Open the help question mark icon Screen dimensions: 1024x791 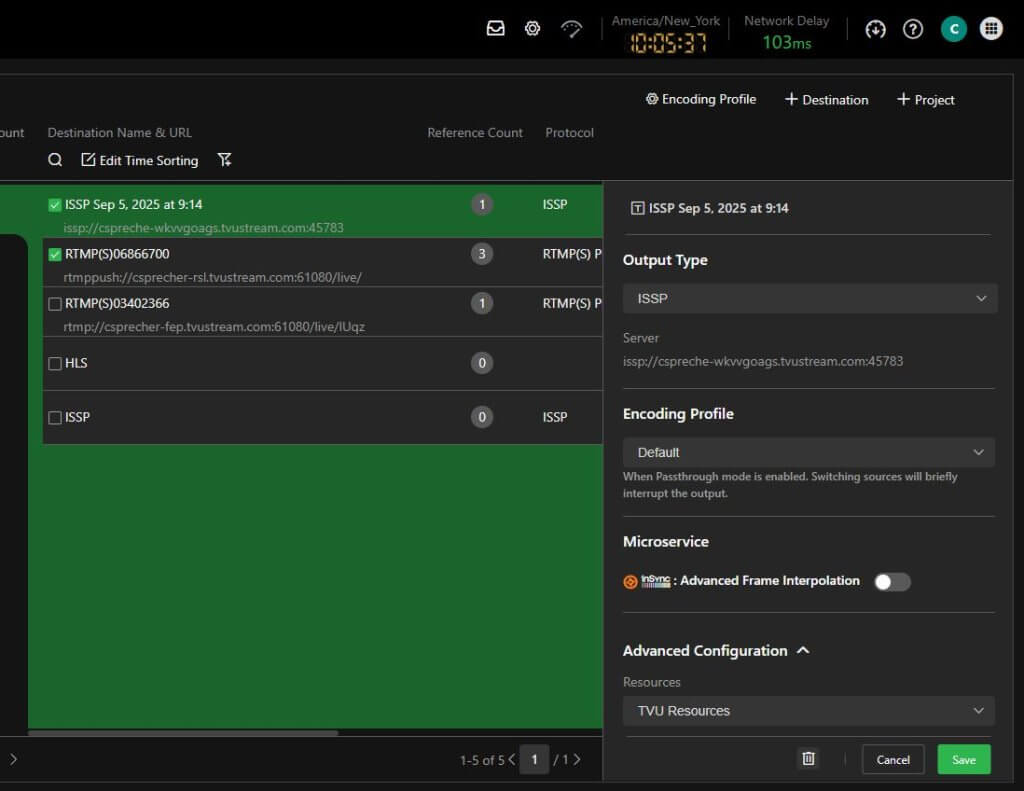(913, 29)
